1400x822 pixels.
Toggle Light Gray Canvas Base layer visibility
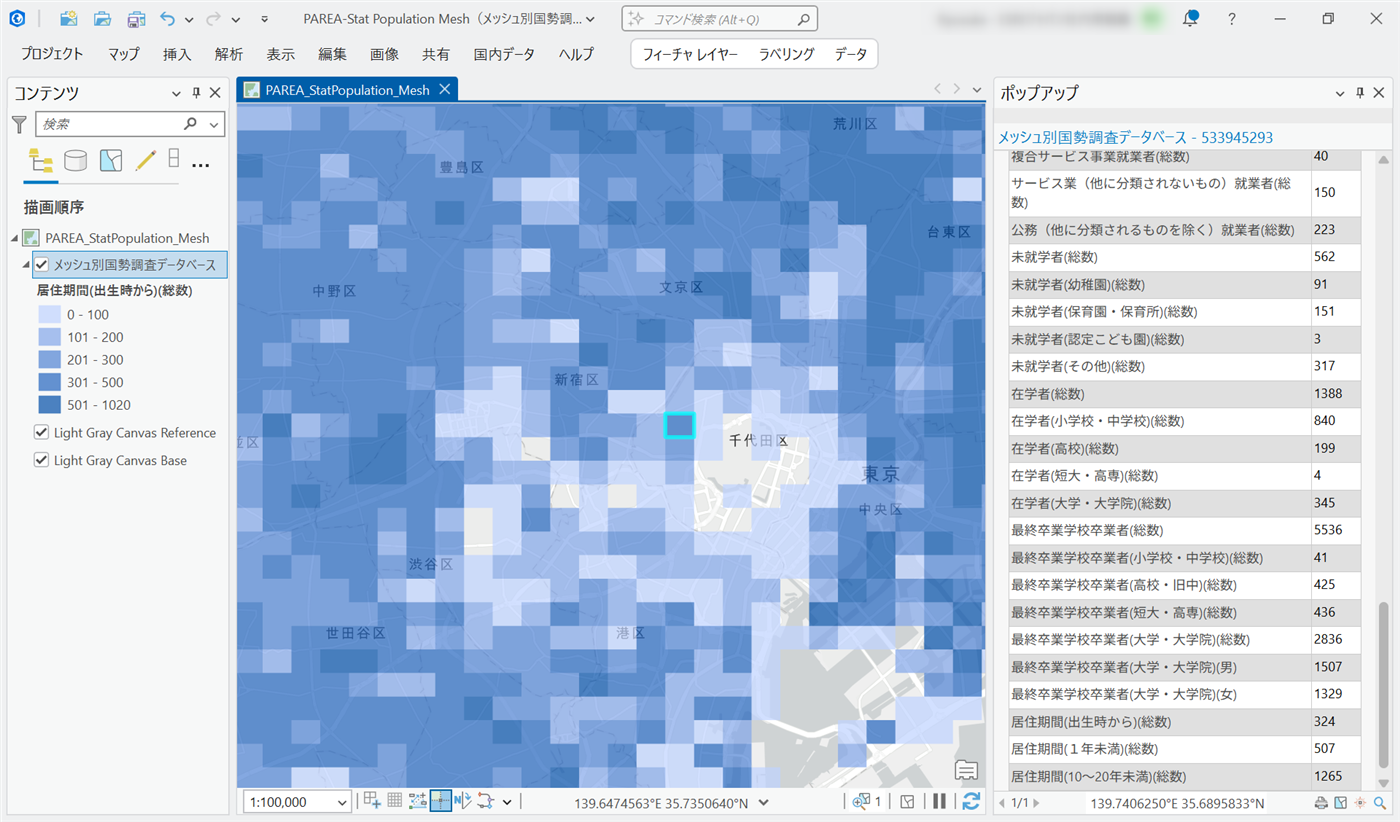(x=42, y=461)
